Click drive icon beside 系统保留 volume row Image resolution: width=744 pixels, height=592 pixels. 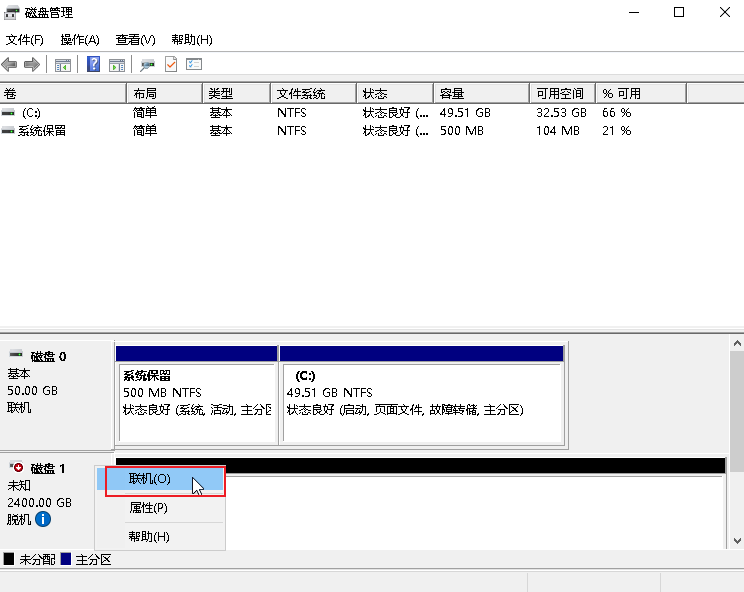(x=8, y=130)
